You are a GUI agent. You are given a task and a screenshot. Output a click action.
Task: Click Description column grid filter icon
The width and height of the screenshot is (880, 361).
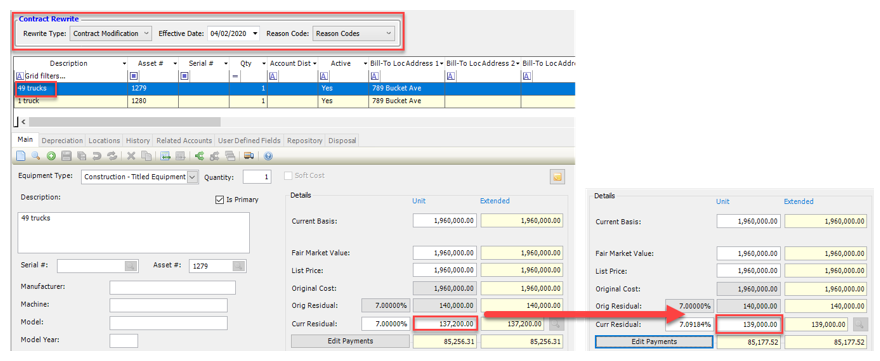click(x=20, y=76)
